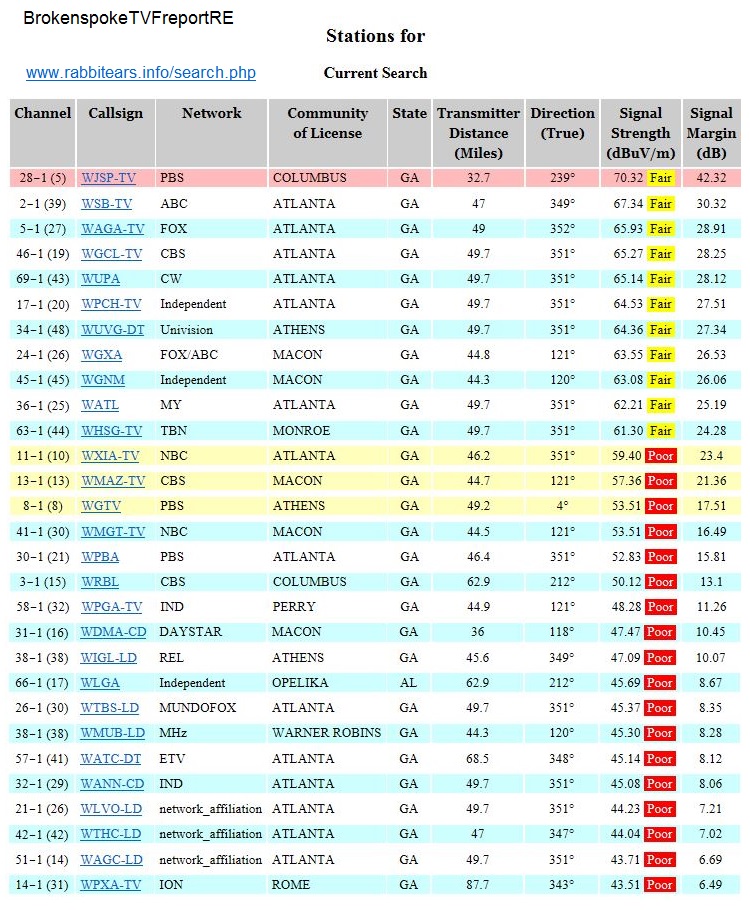750x910 pixels.
Task: Click the WLGA callsign link
Action: point(100,683)
